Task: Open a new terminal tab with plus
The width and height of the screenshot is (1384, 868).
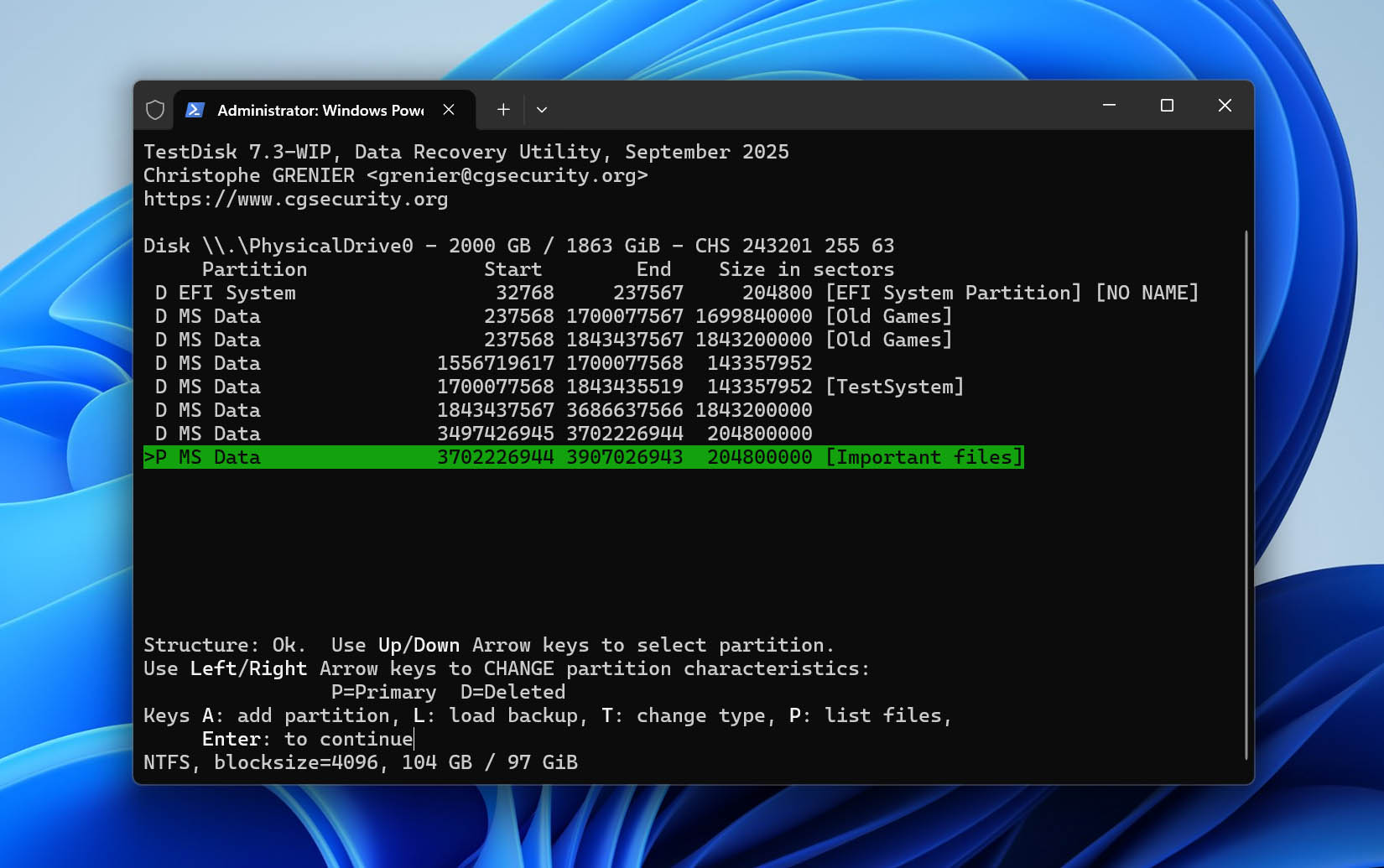Action: (x=503, y=110)
